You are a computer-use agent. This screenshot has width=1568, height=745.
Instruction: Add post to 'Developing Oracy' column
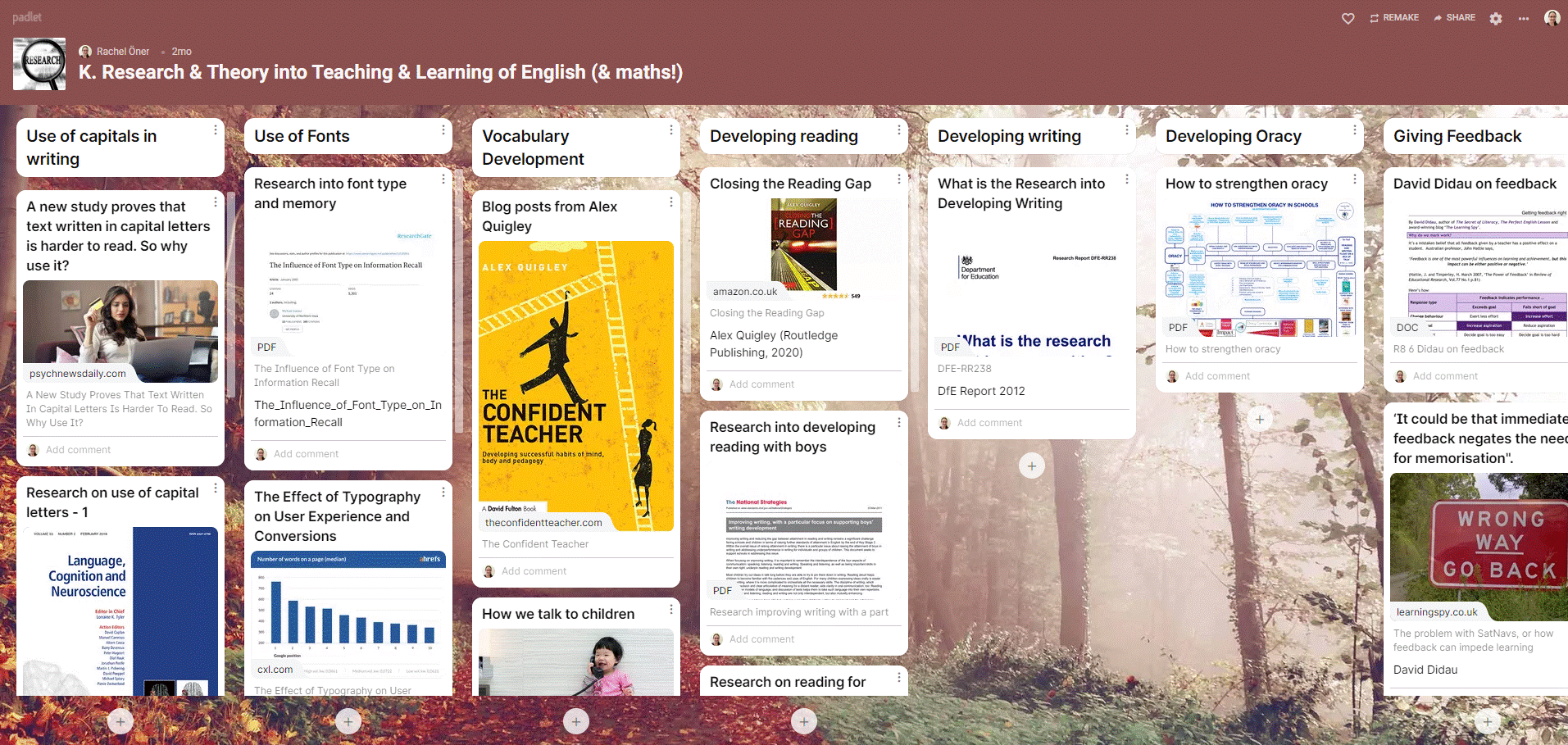click(1260, 419)
